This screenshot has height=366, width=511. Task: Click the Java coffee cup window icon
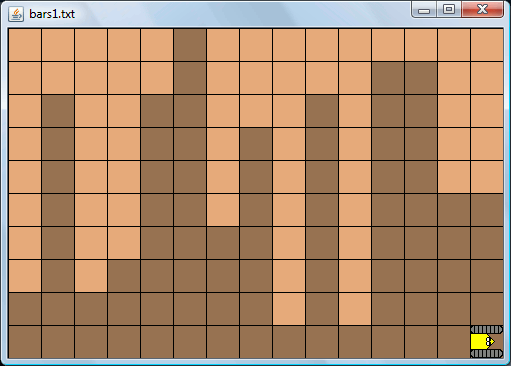pyautogui.click(x=16, y=14)
